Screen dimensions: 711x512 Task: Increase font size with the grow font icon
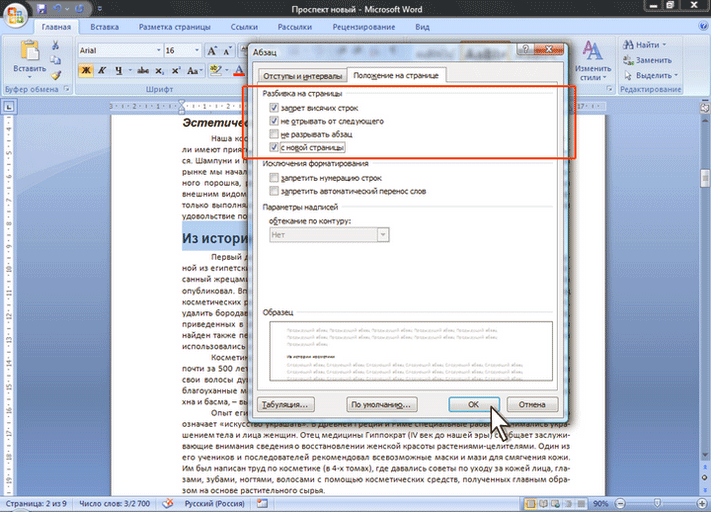point(212,51)
